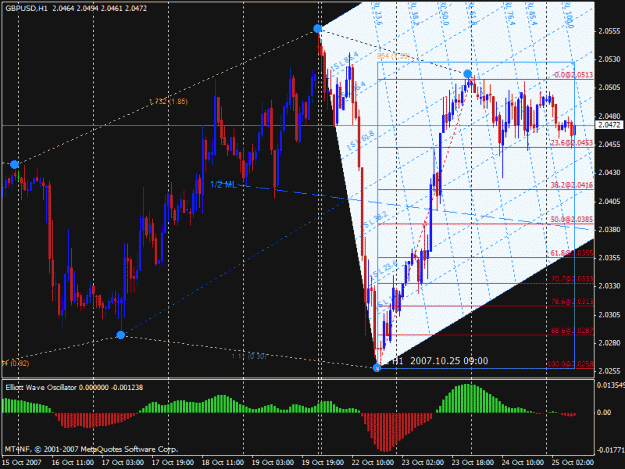This screenshot has width=625, height=469.
Task: Click the 17 Oct 19:00 time label
Action: [x=173, y=462]
